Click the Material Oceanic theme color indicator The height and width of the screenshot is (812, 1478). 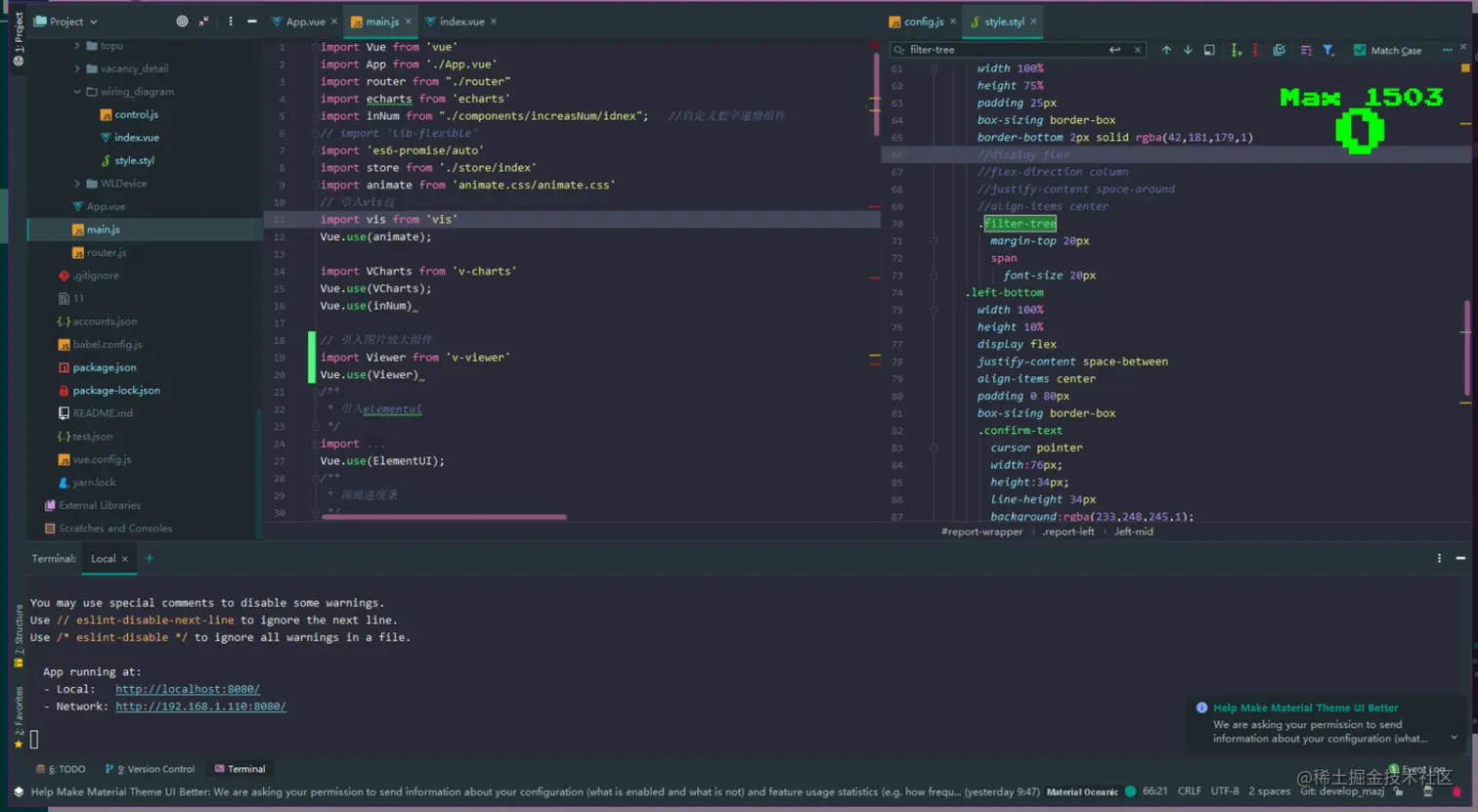(1130, 791)
